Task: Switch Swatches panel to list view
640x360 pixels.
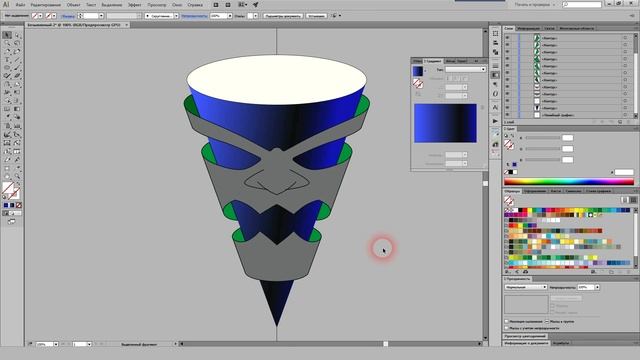Action: coord(624,200)
